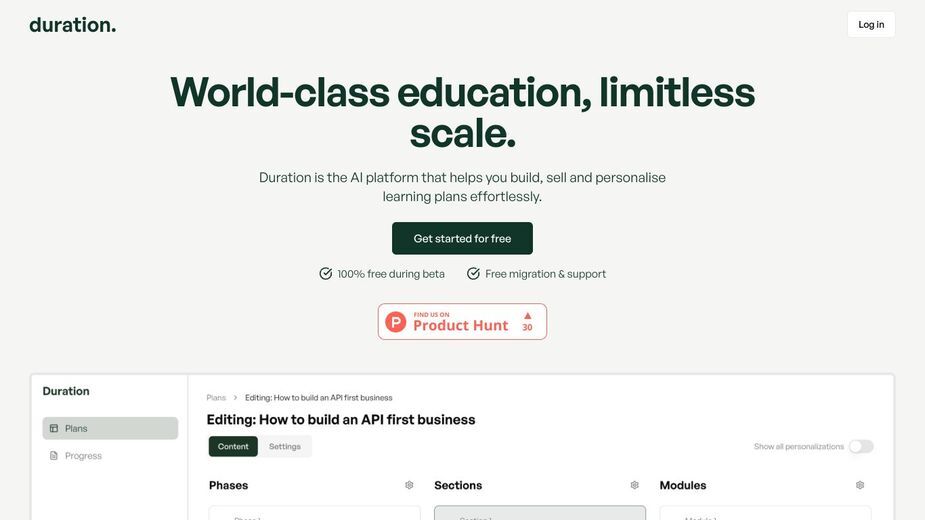Screen dimensions: 925x520
Task: Toggle Show all personalizations switch
Action: 861,447
